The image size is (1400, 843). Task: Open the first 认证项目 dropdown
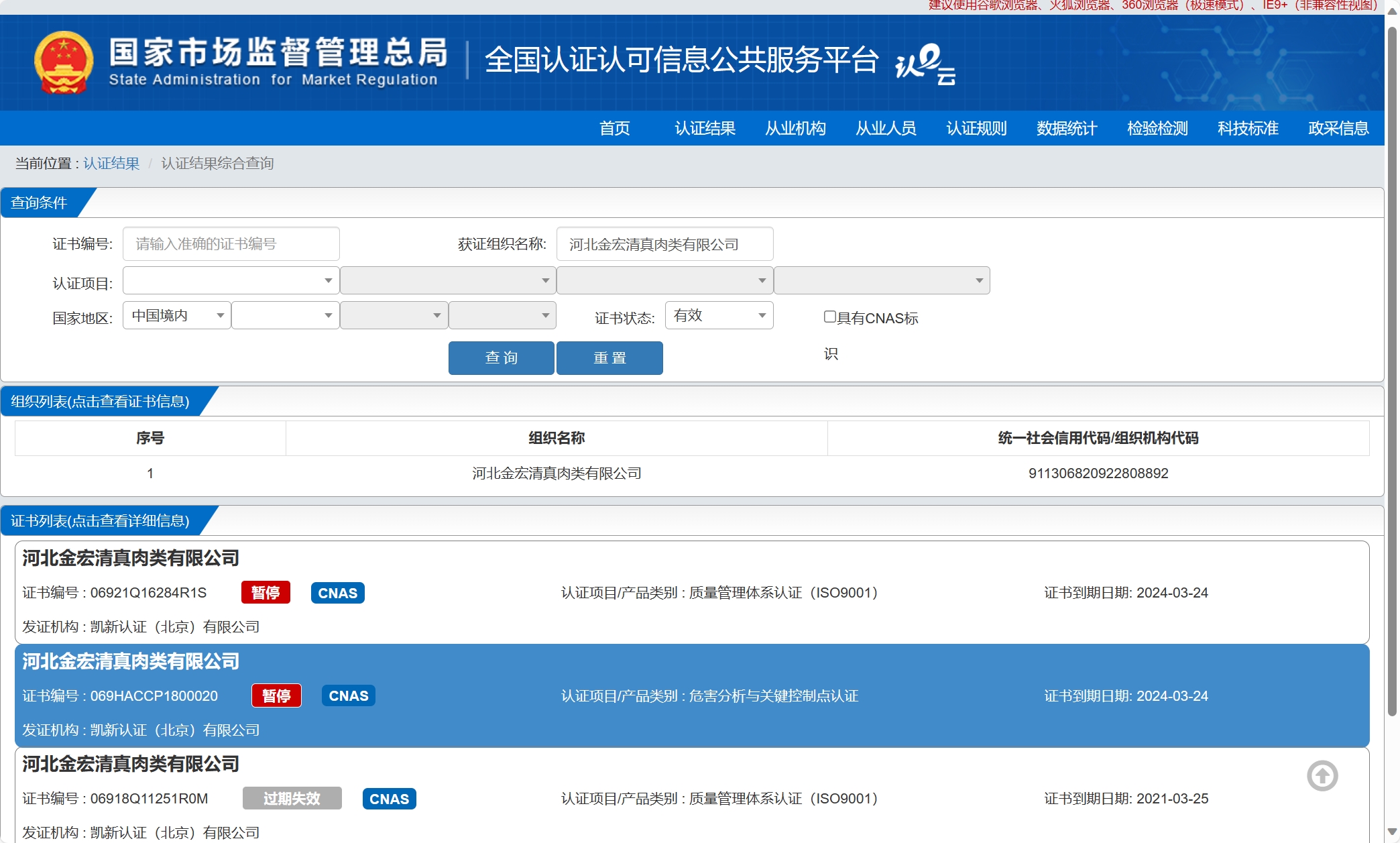point(231,280)
